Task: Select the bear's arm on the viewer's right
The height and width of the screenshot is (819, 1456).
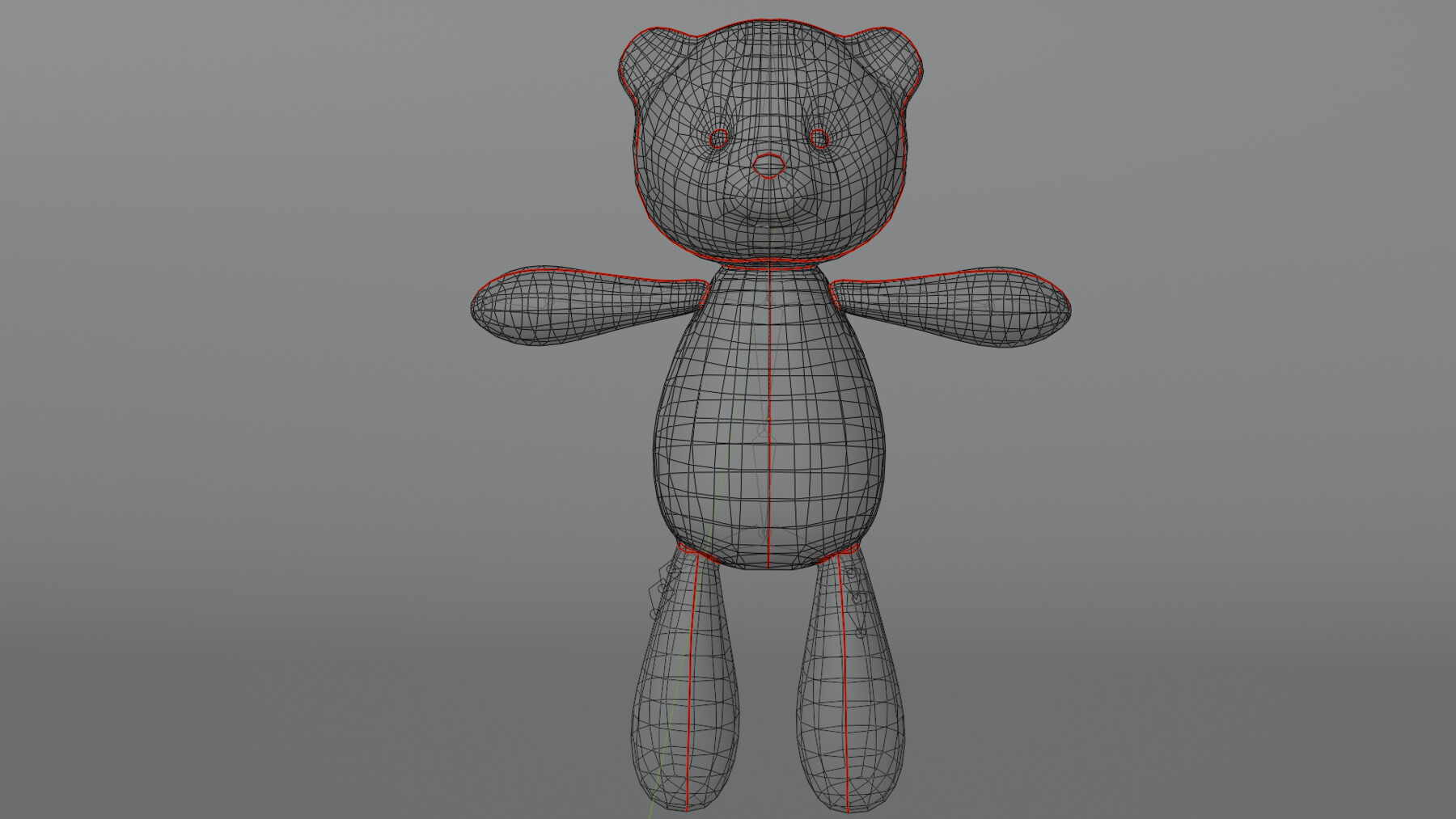Action: pos(951,307)
